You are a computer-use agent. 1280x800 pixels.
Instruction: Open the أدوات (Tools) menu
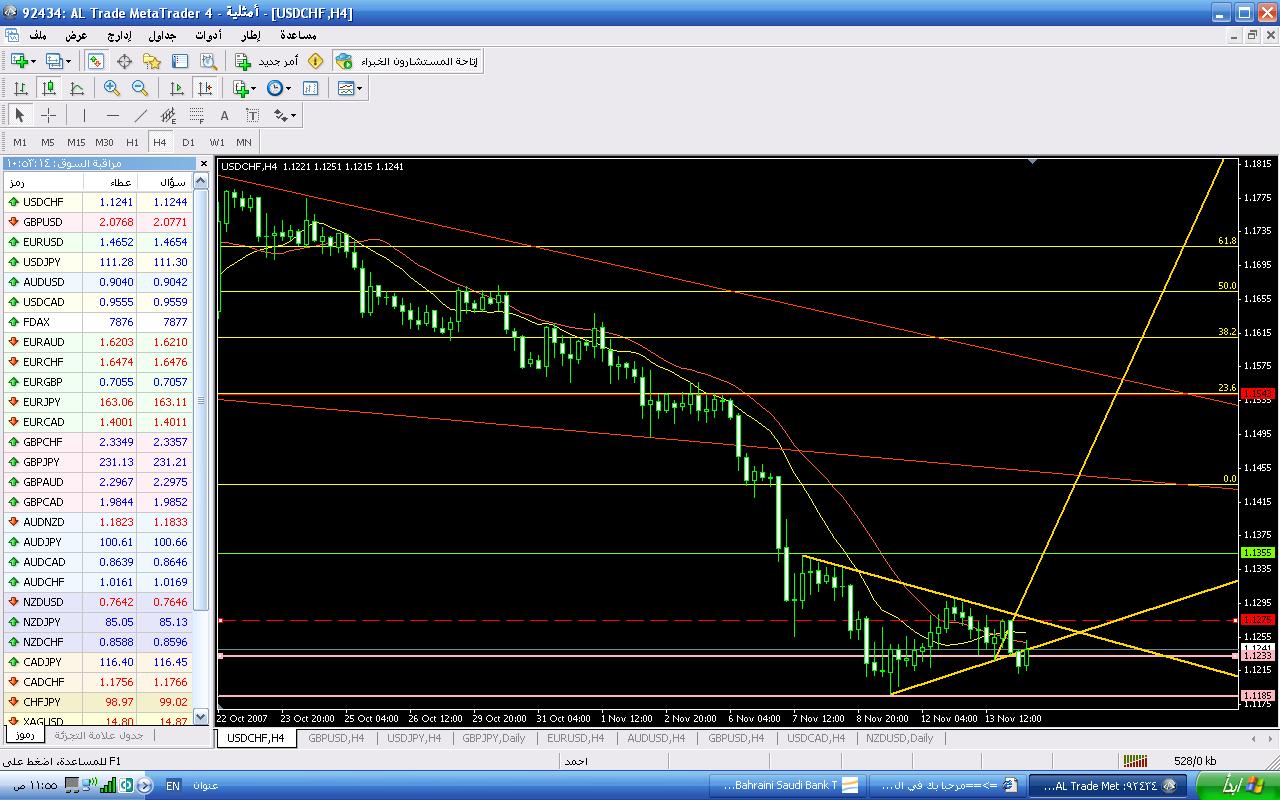[208, 35]
